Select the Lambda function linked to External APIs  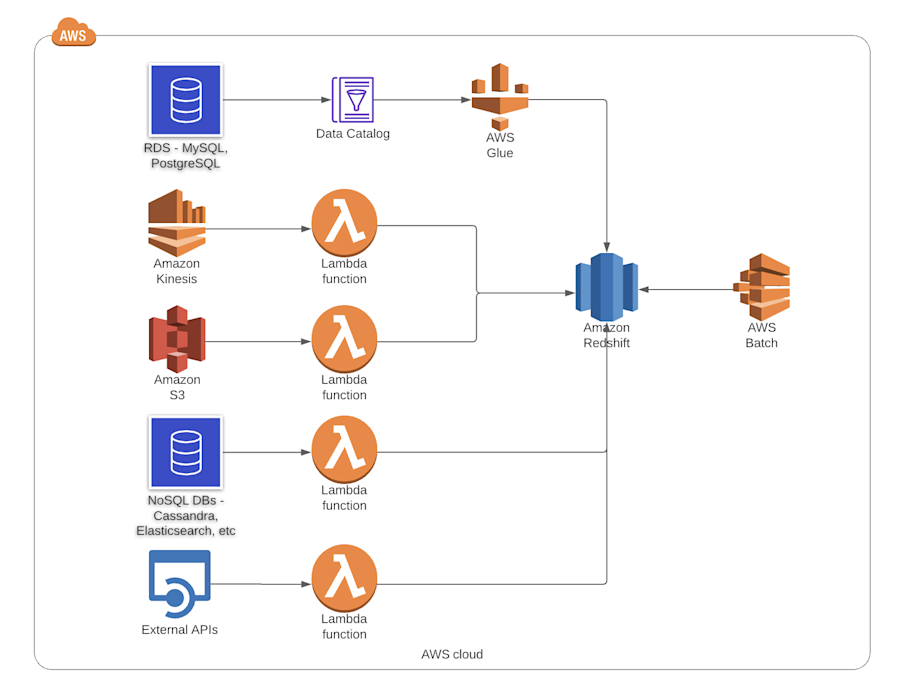[x=344, y=577]
